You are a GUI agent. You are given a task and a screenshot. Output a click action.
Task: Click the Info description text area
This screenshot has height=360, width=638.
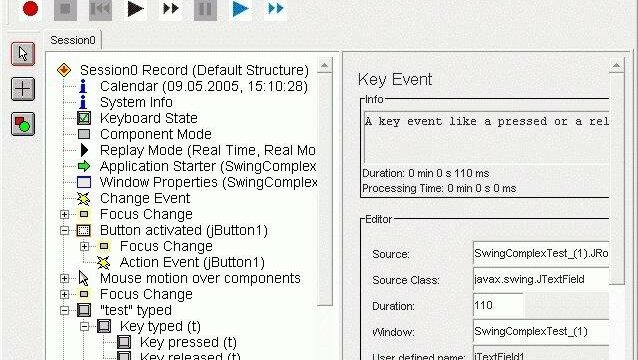(487, 136)
